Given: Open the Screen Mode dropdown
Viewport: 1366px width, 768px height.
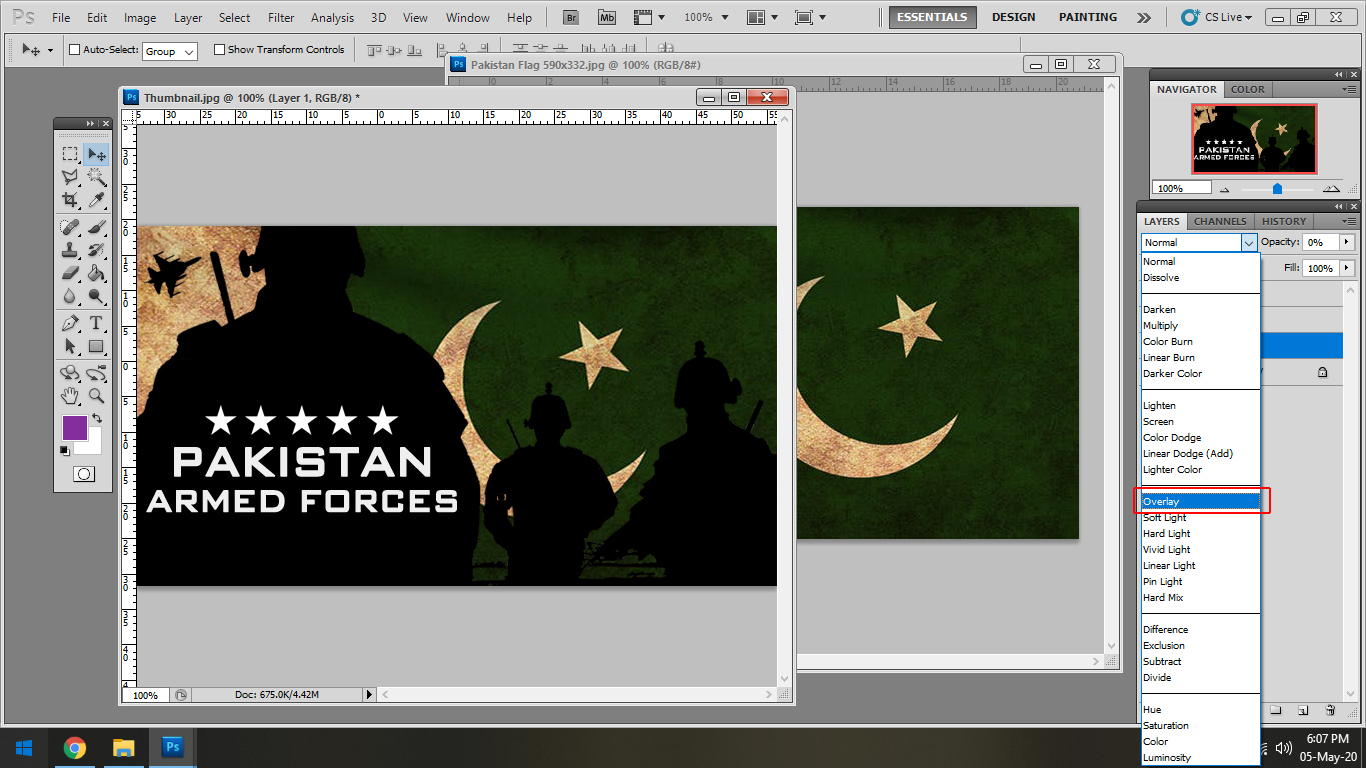Looking at the screenshot, I should (810, 17).
